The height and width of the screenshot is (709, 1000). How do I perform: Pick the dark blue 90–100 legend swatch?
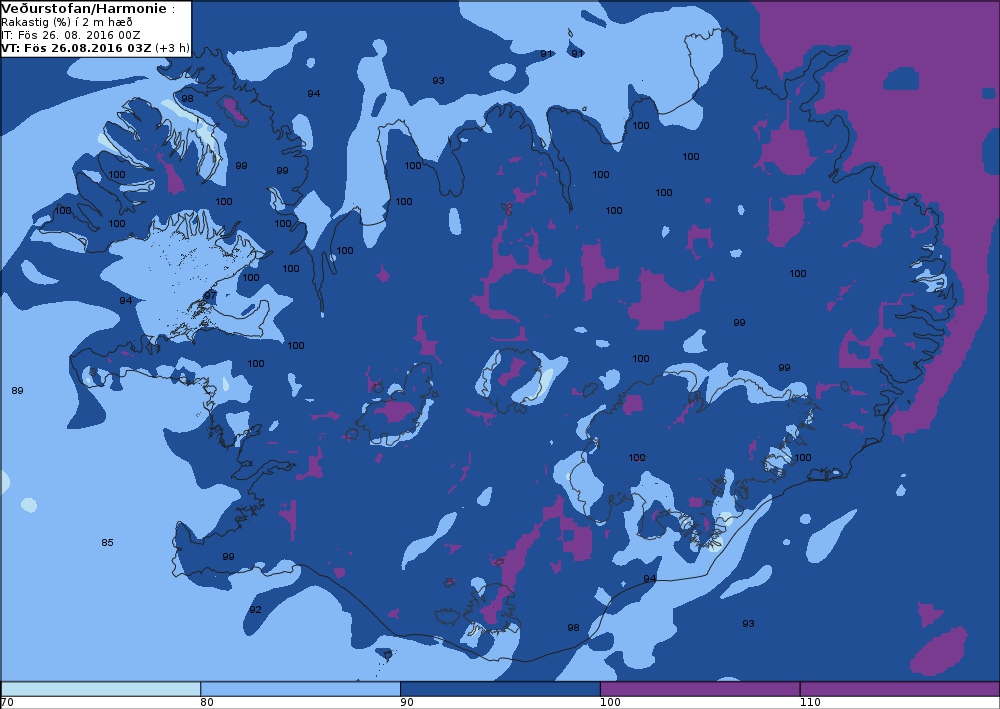pos(500,689)
